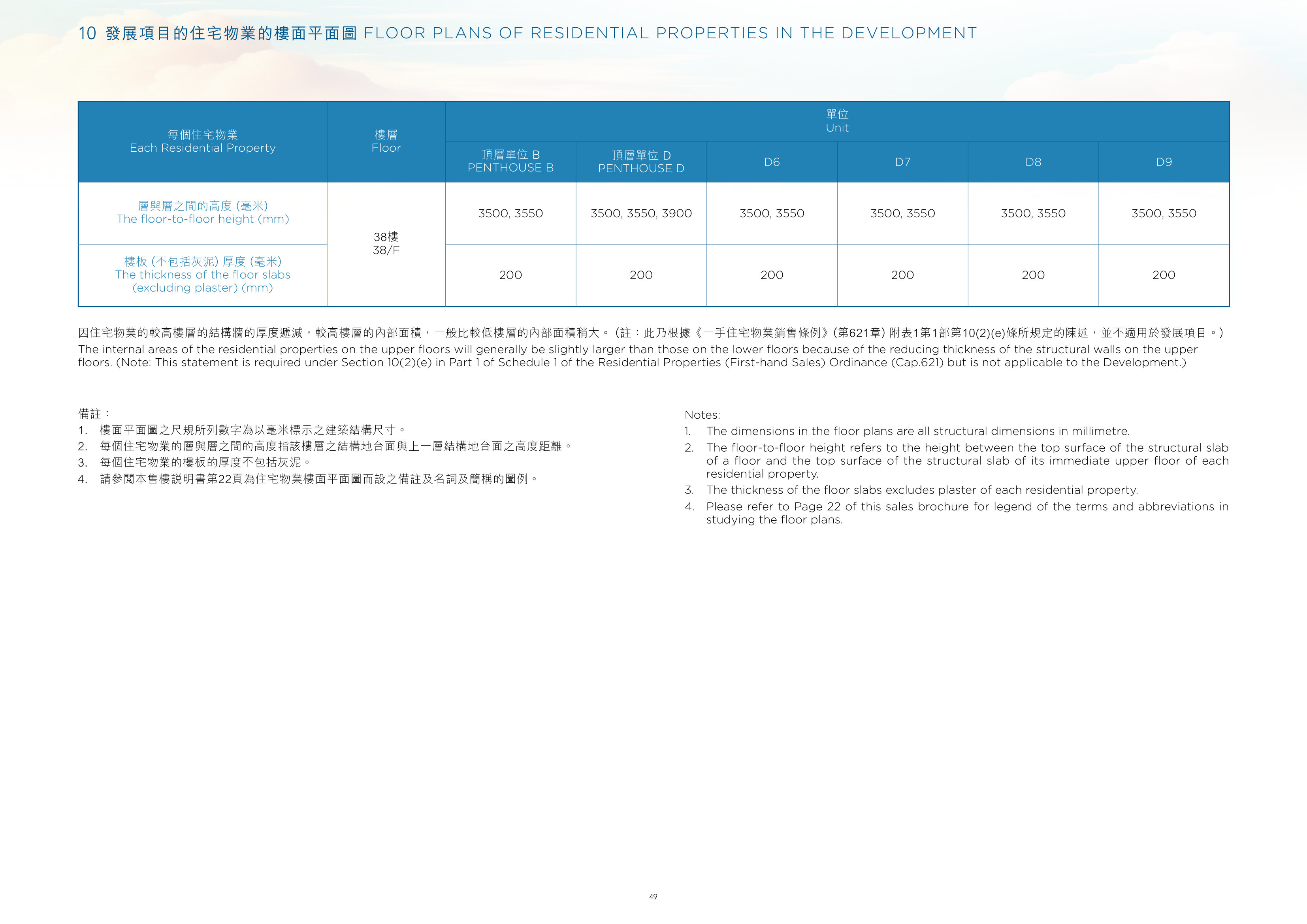Click the page number 49 at bottom

[653, 897]
